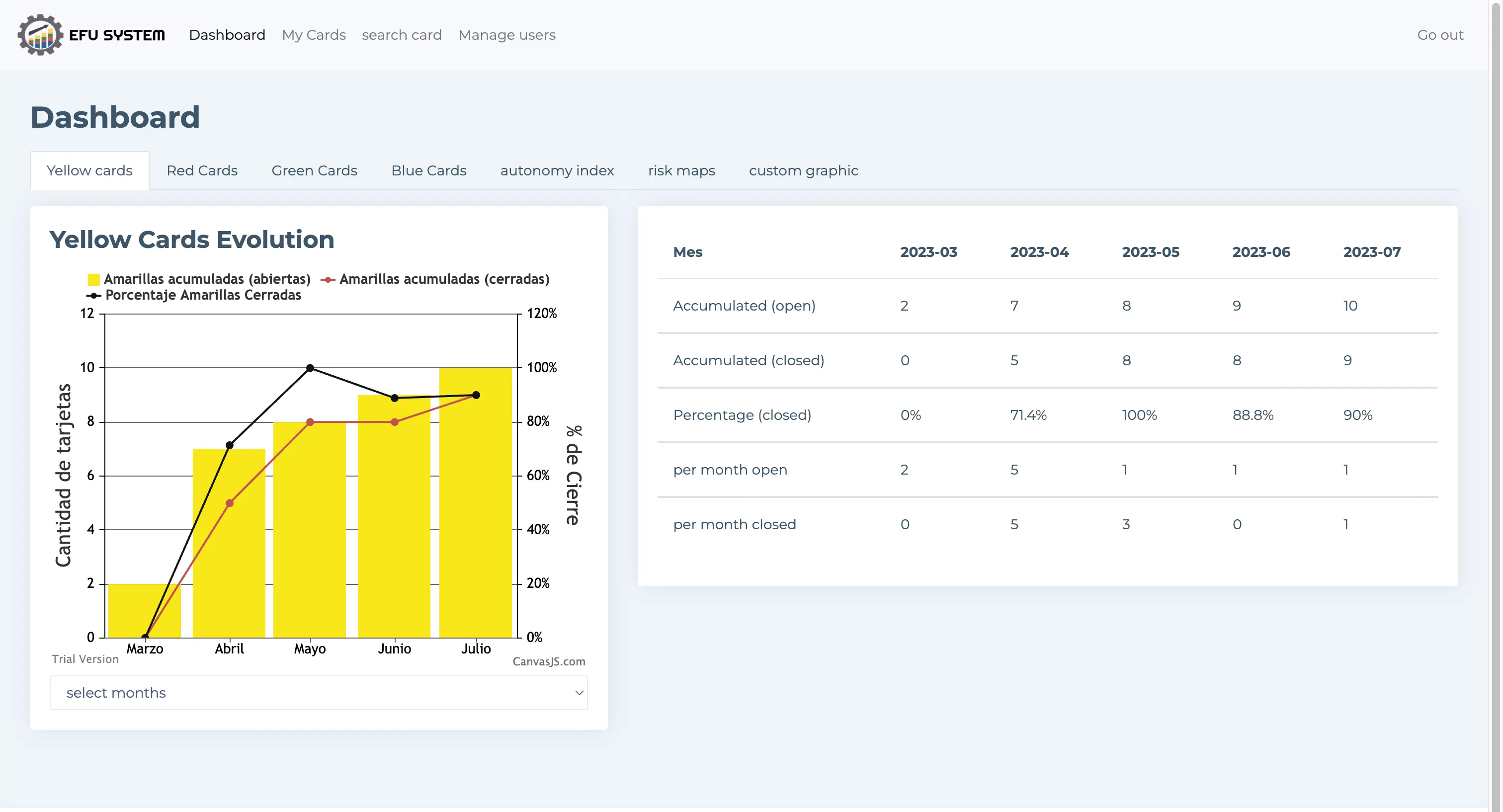Click the black percentage point at Mayo

[x=310, y=368]
